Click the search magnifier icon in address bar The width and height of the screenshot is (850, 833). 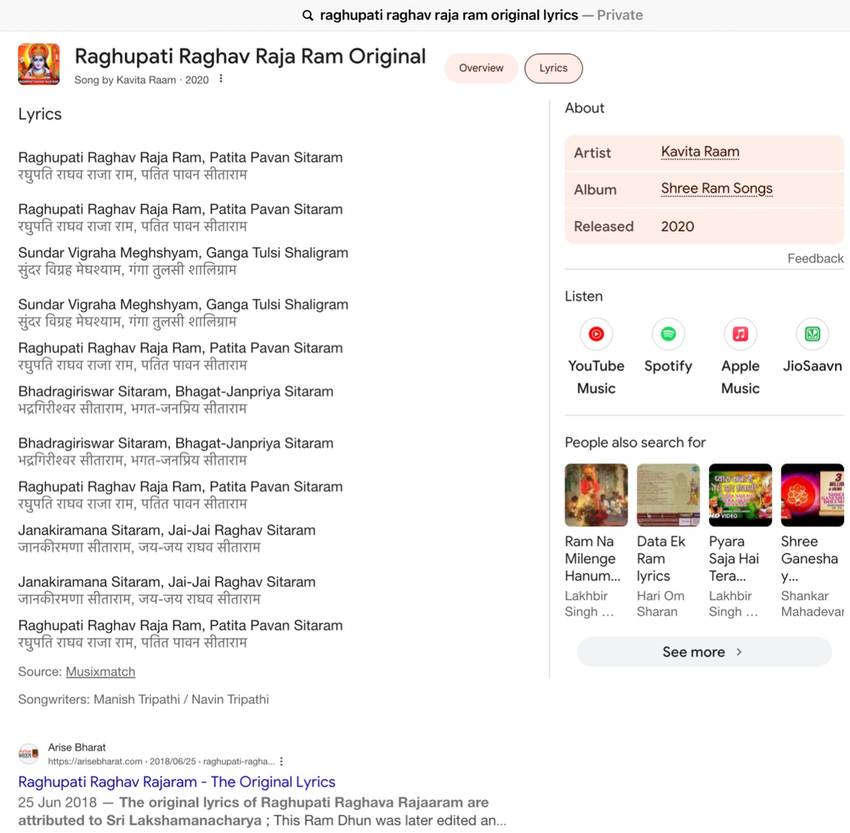pos(307,15)
